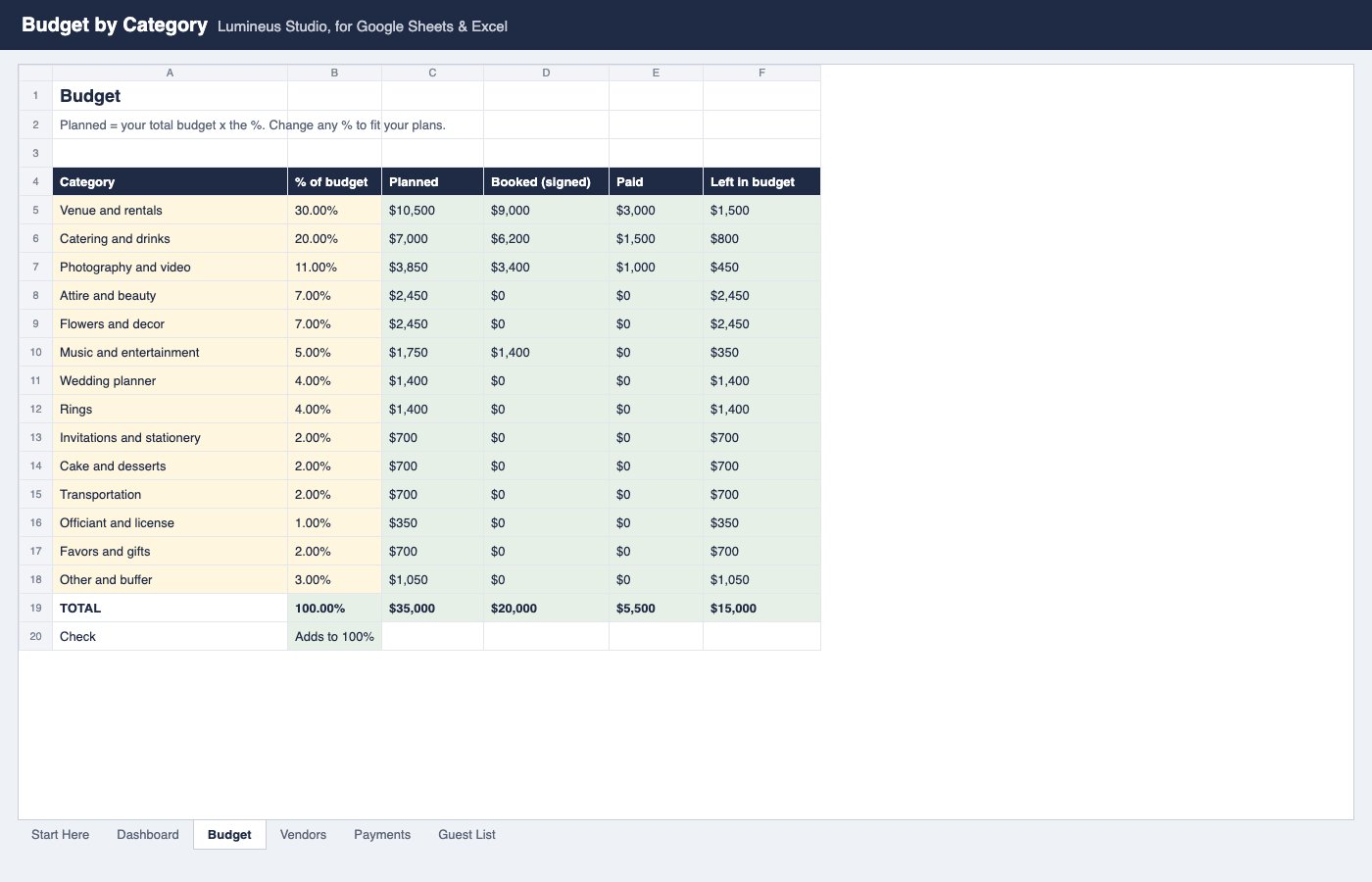
Task: Select column B header
Action: pyautogui.click(x=334, y=73)
